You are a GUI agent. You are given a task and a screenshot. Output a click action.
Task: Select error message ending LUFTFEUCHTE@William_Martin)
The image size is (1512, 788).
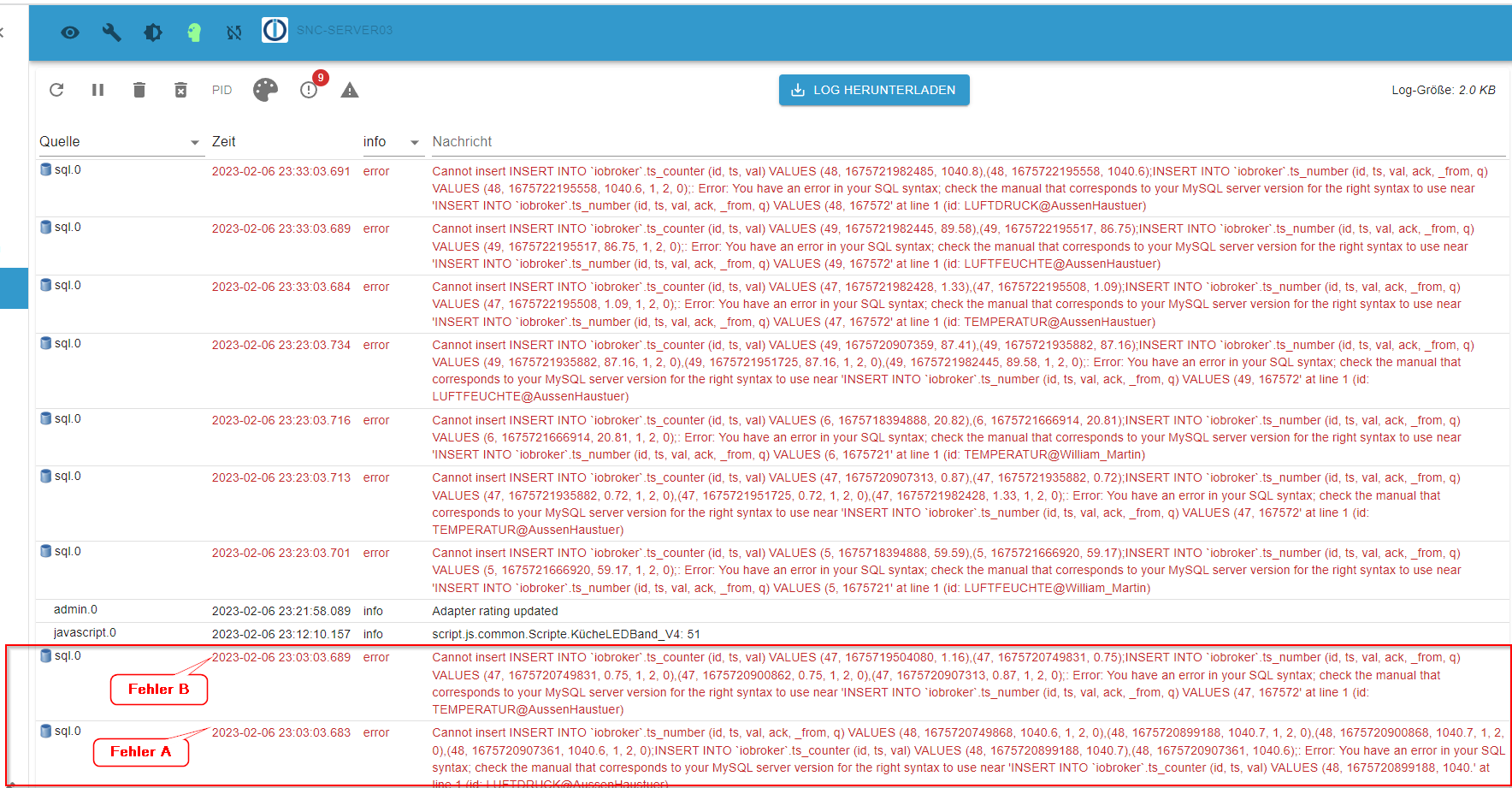pos(947,570)
